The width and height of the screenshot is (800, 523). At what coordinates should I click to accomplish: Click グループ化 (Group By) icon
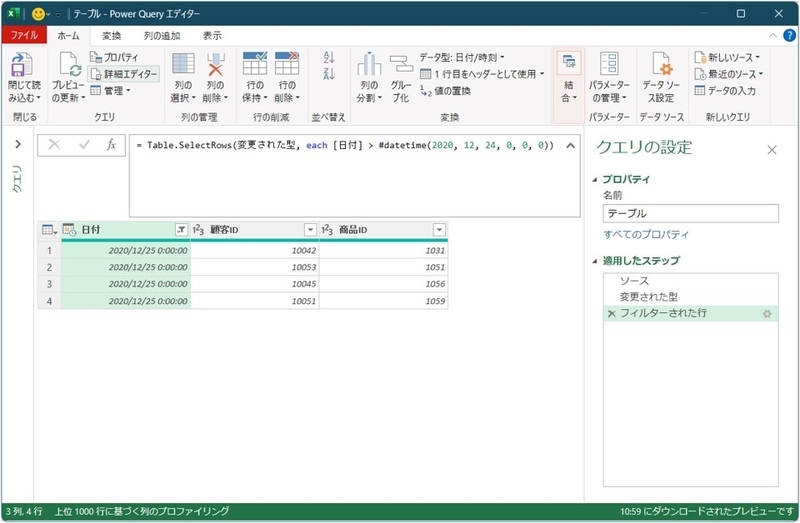(401, 64)
